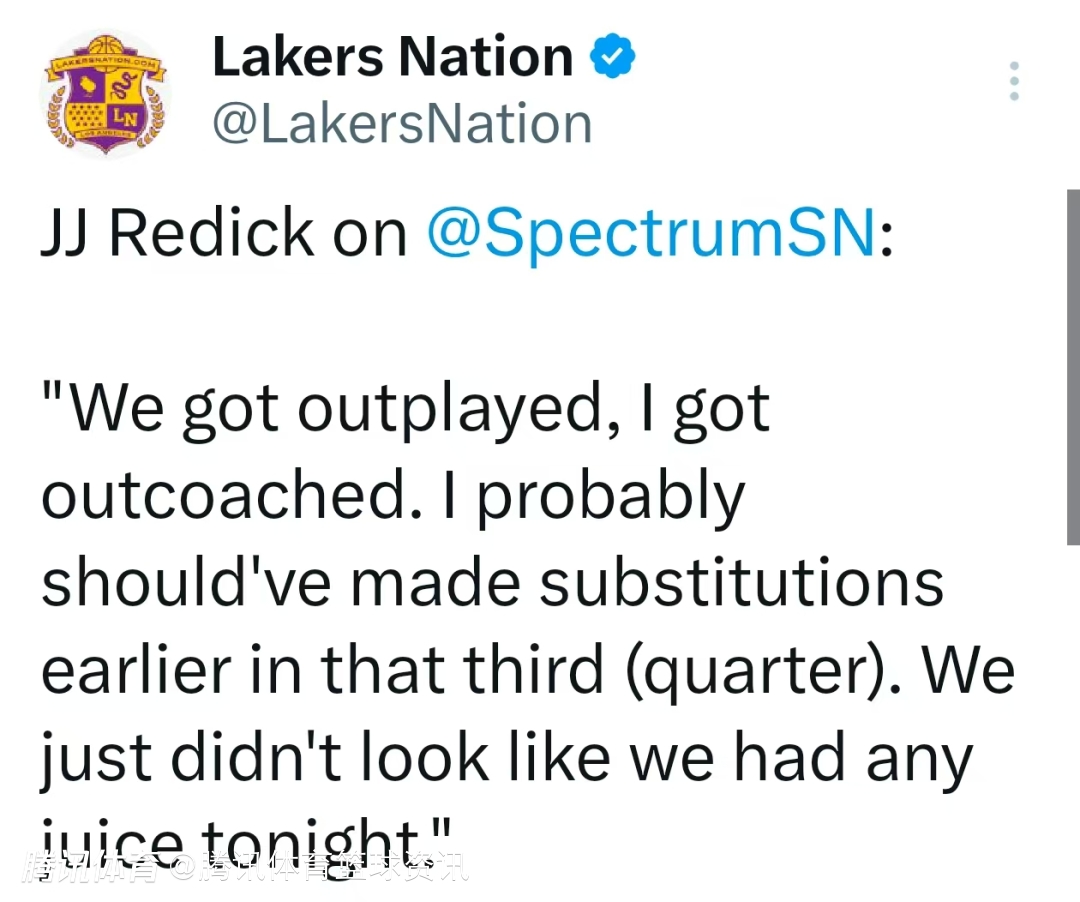1080x902 pixels.
Task: Open the three-dot more options menu
Action: tap(1014, 81)
